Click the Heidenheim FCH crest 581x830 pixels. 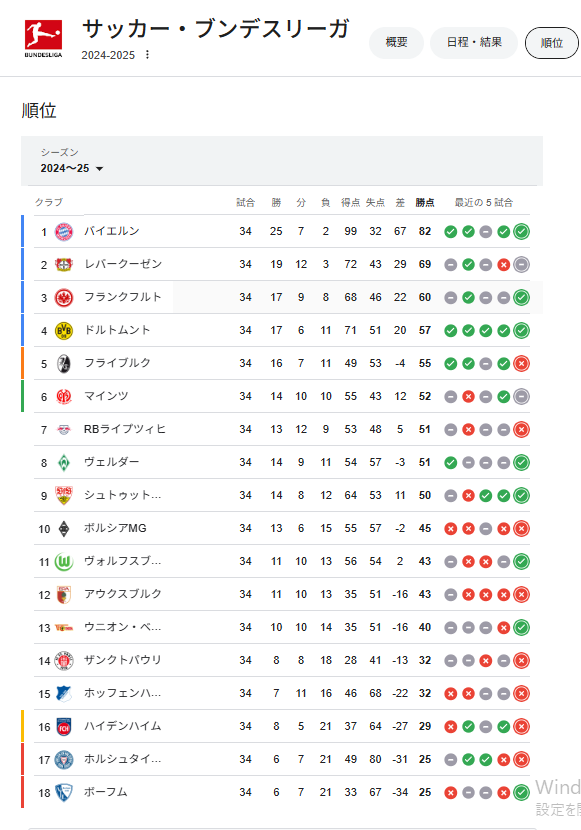click(64, 727)
